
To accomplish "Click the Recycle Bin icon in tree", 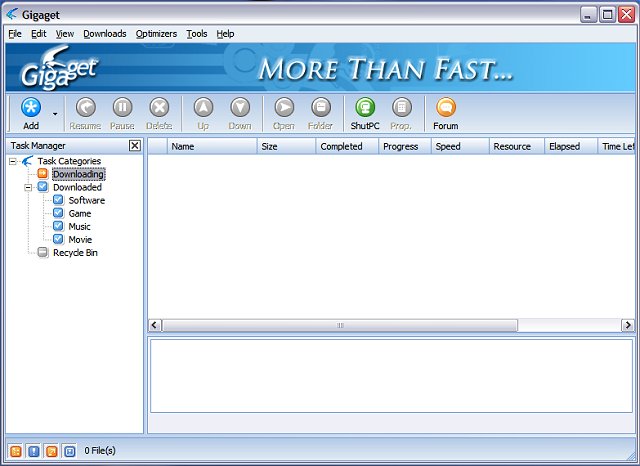I will click(42, 252).
